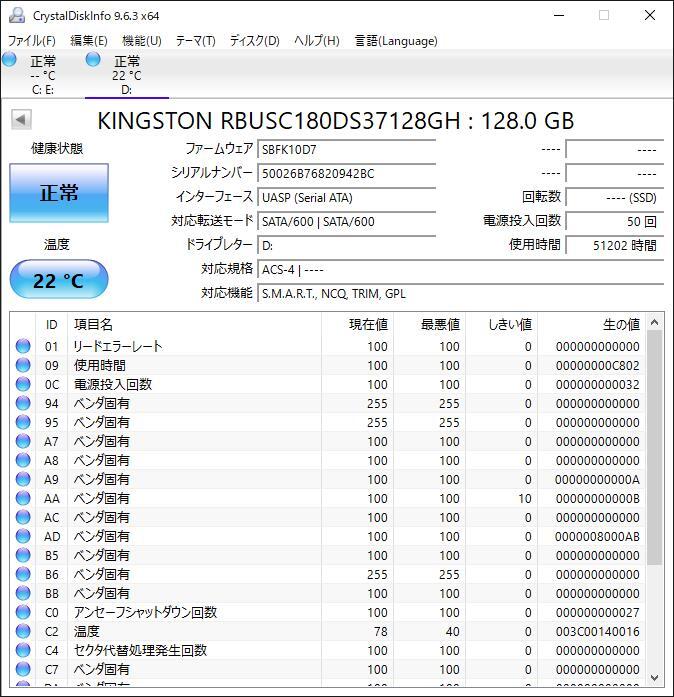This screenshot has height=697, width=674.
Task: Select the D: disk tab
Action: tap(126, 75)
